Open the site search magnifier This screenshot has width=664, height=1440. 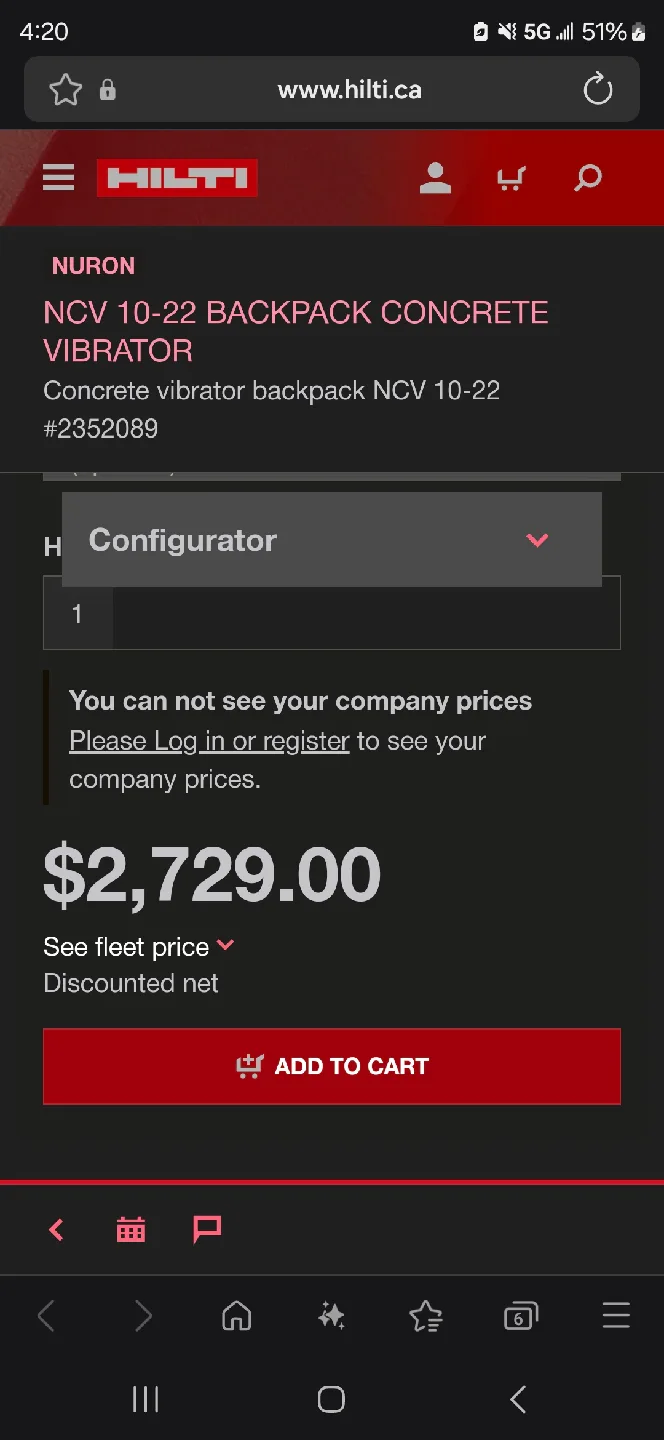588,179
